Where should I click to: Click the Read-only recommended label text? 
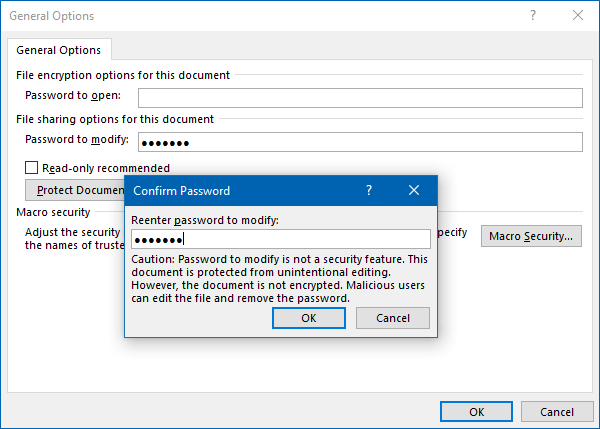[106, 168]
